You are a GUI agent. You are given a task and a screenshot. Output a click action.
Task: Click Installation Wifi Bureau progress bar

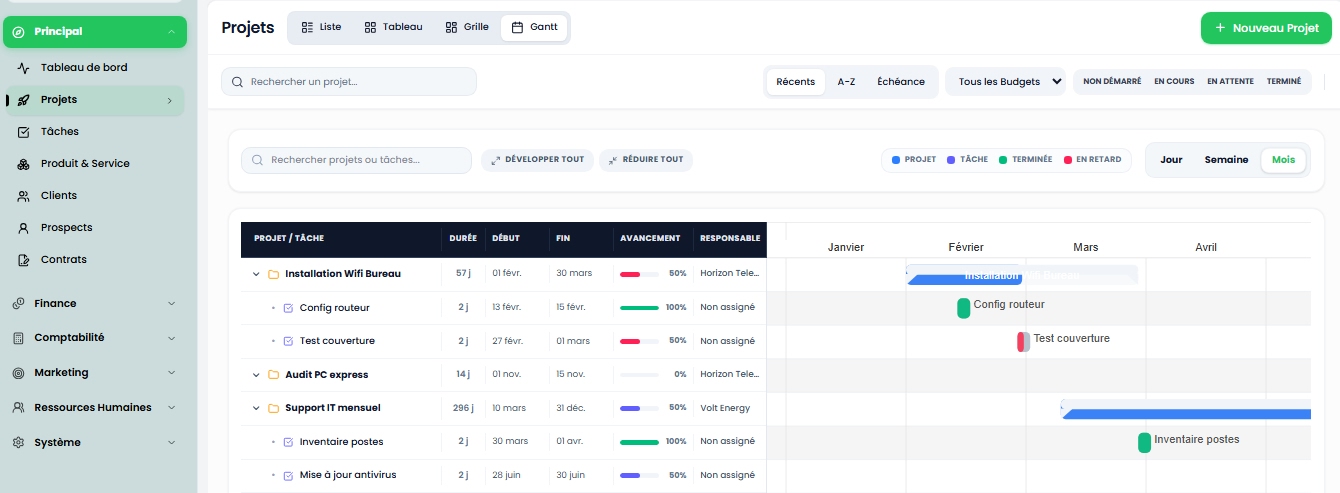(639, 274)
